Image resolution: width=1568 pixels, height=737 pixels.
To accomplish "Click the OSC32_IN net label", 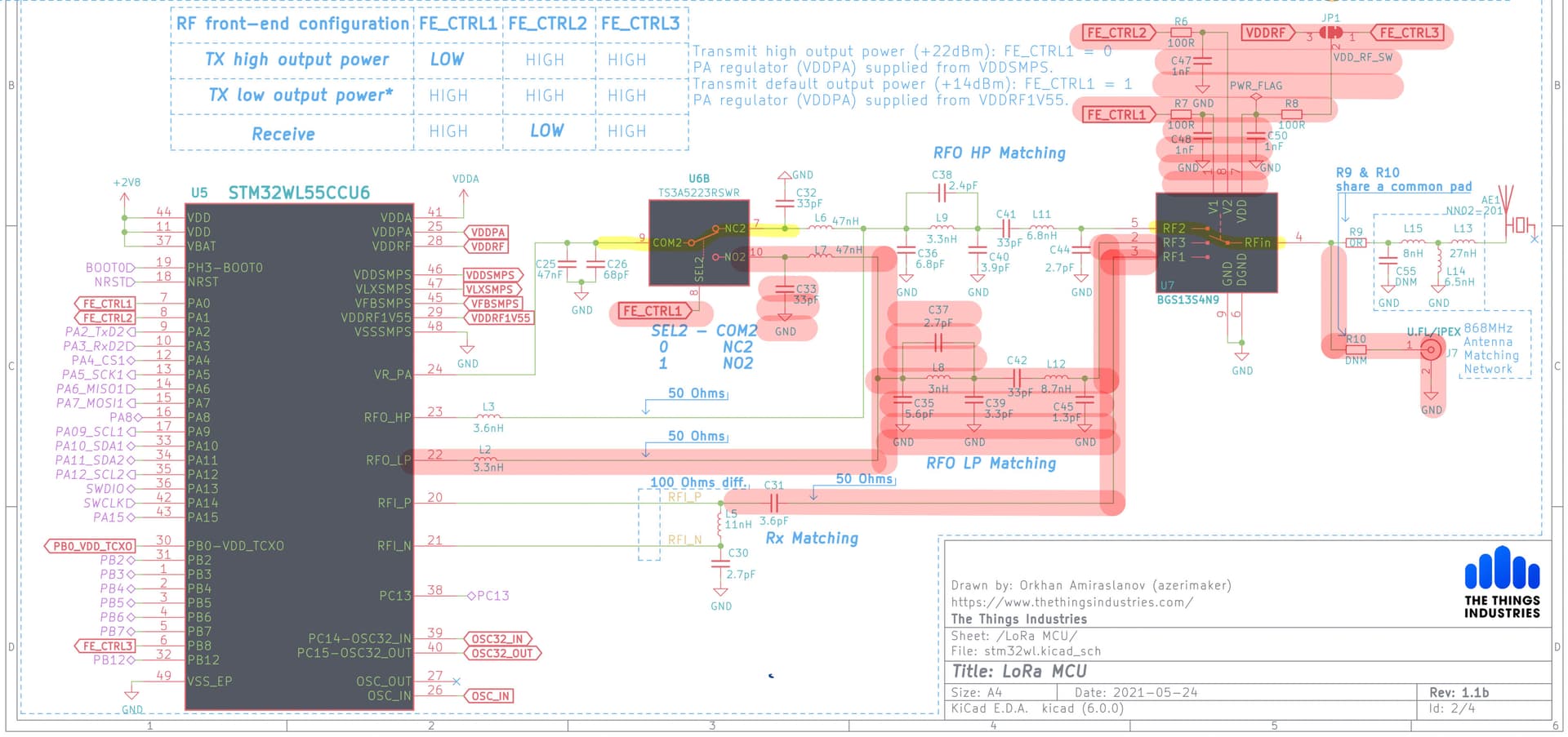I will 498,639.
